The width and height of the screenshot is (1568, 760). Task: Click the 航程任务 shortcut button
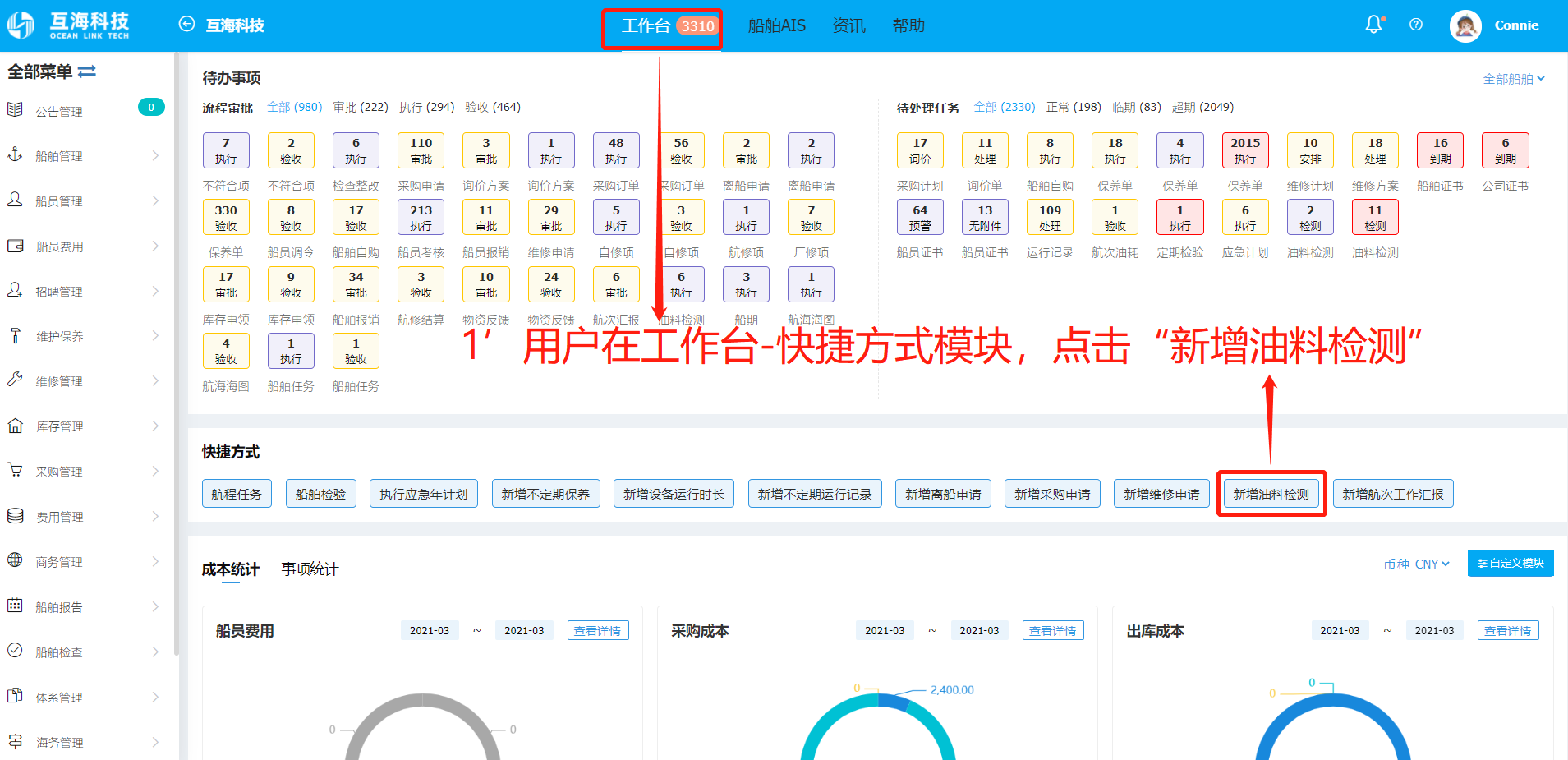[x=237, y=494]
